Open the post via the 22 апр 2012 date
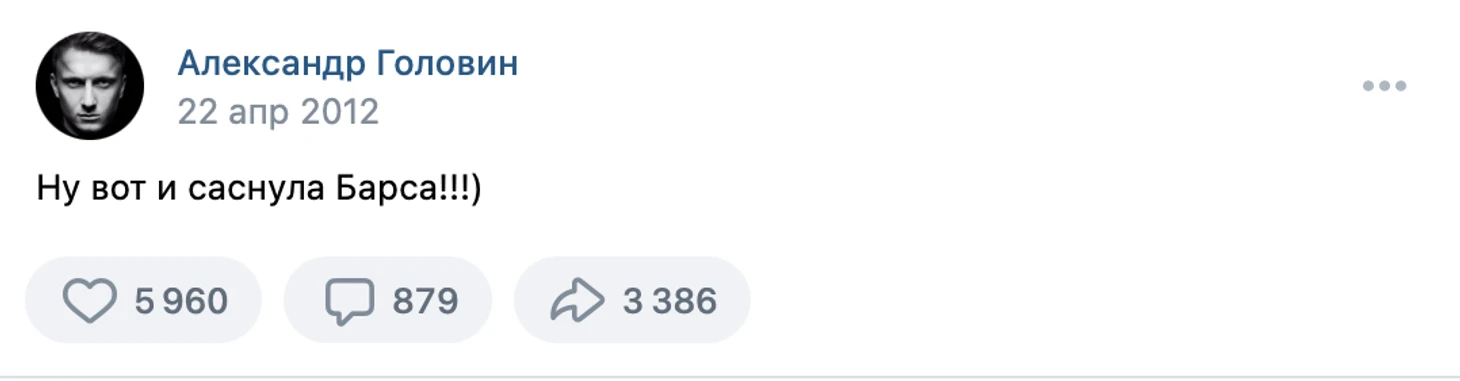 (x=278, y=111)
